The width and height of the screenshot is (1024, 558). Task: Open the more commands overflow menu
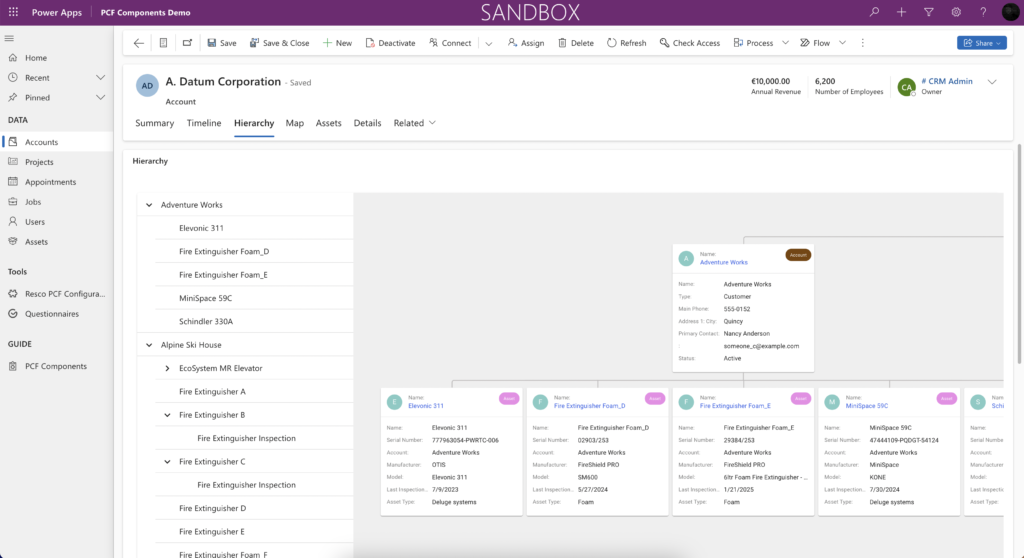pyautogui.click(x=863, y=43)
